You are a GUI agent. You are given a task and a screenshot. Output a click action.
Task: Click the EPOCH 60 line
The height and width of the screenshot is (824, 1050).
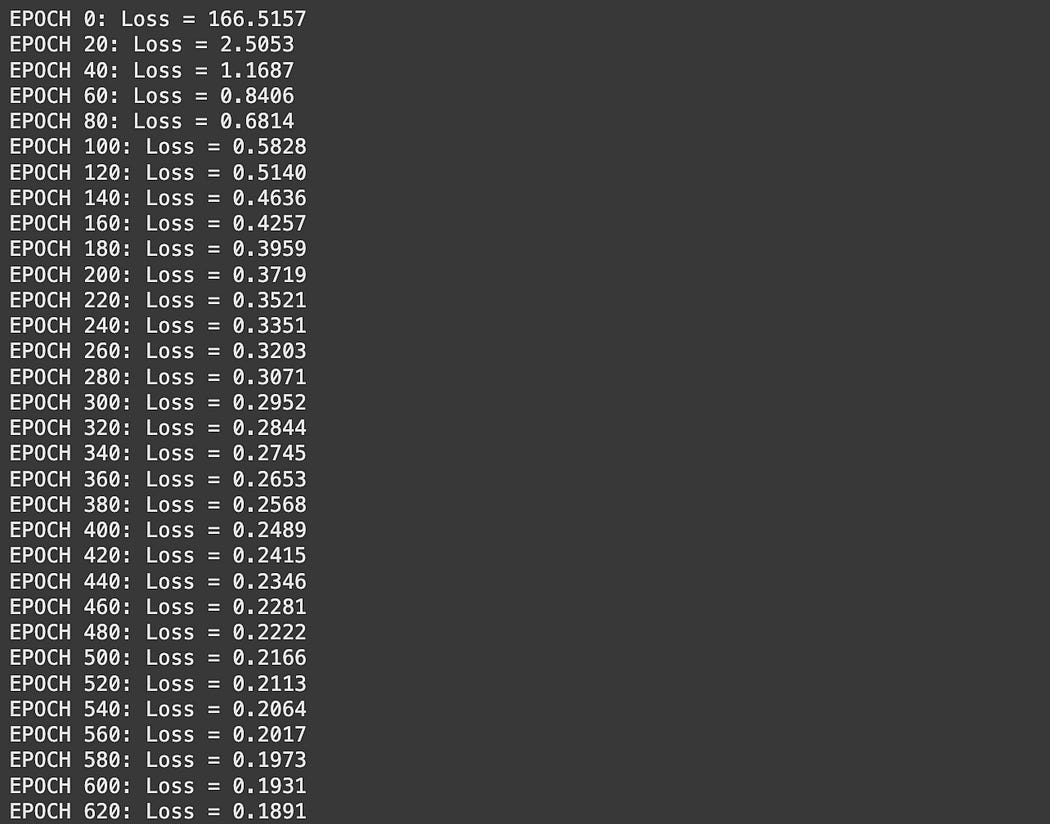click(x=152, y=96)
